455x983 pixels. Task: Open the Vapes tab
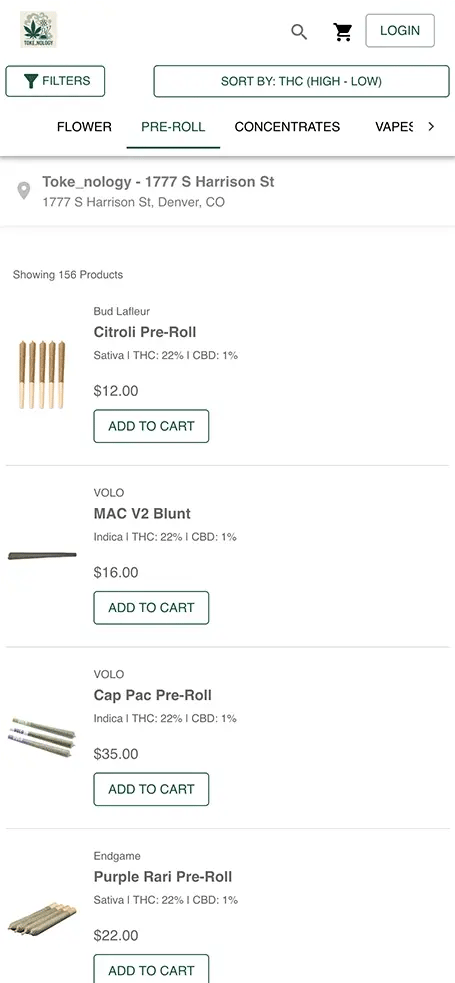click(394, 127)
